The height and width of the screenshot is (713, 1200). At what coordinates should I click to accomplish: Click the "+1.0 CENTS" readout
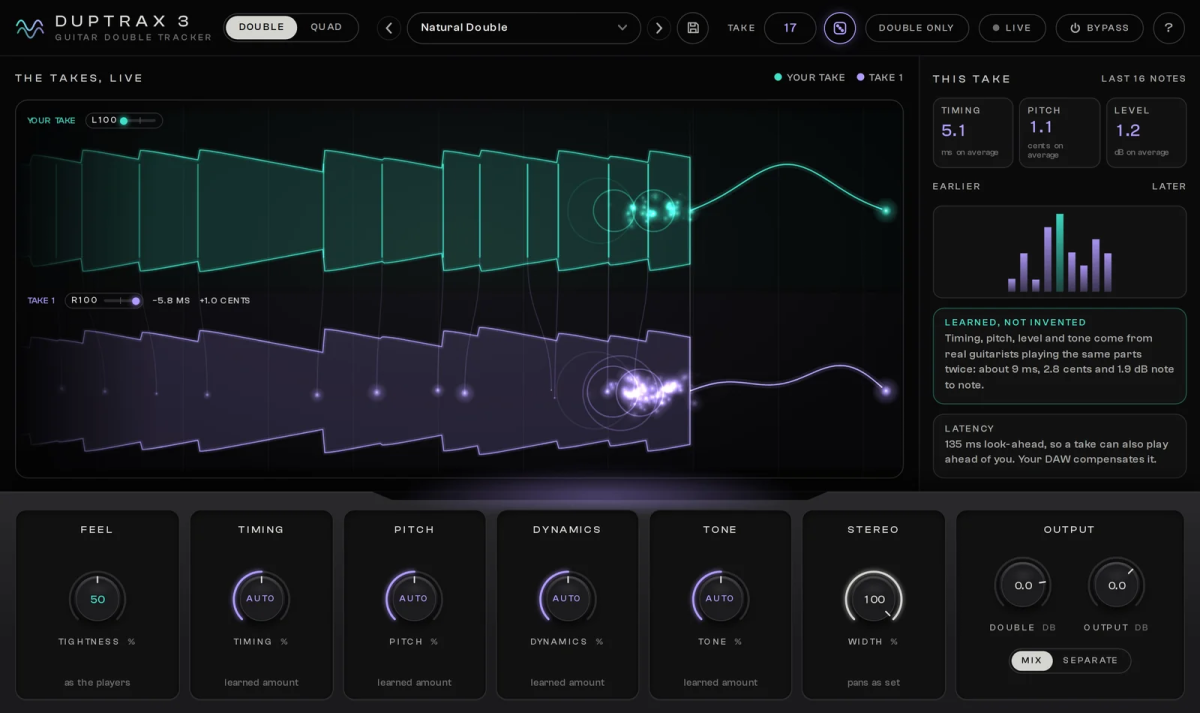point(225,301)
